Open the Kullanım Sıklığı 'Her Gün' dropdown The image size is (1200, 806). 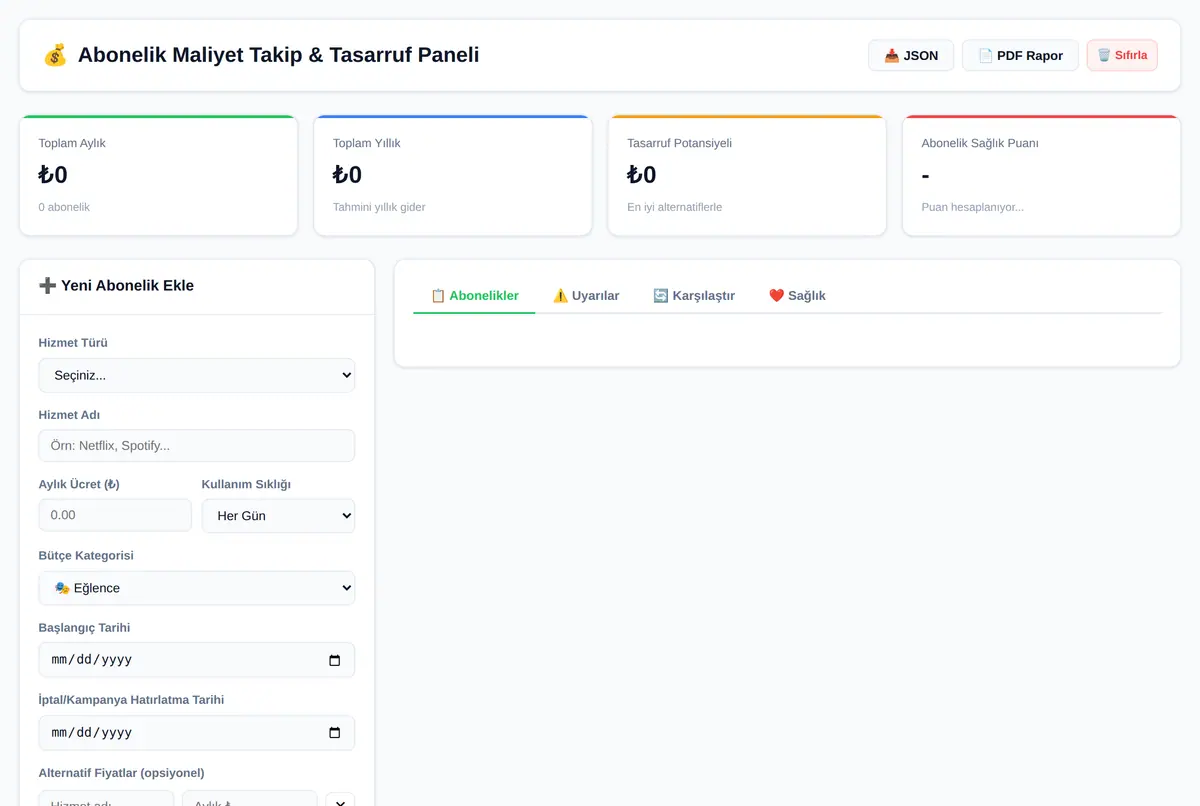point(278,516)
